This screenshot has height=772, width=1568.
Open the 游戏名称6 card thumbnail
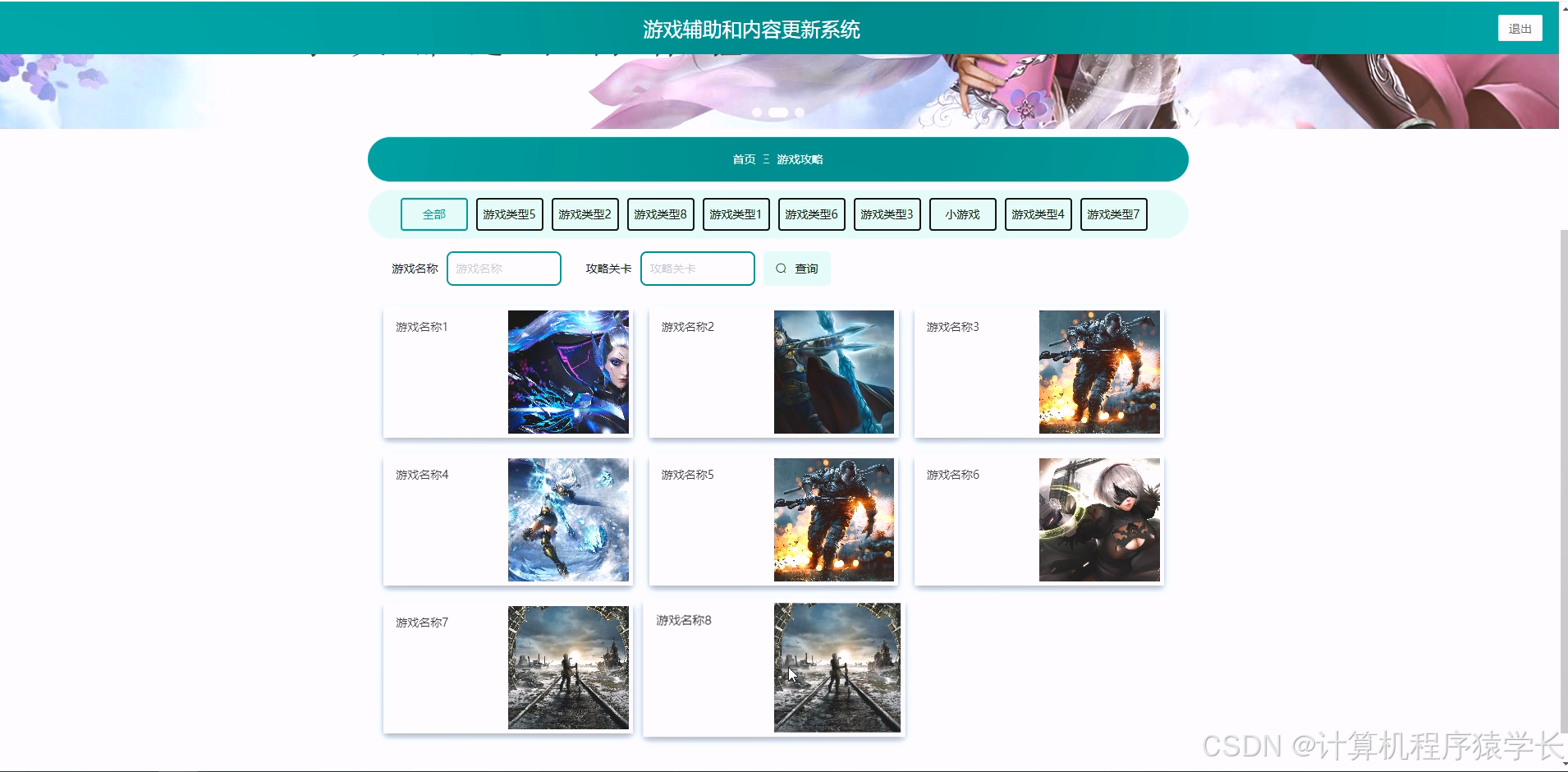coord(1099,520)
